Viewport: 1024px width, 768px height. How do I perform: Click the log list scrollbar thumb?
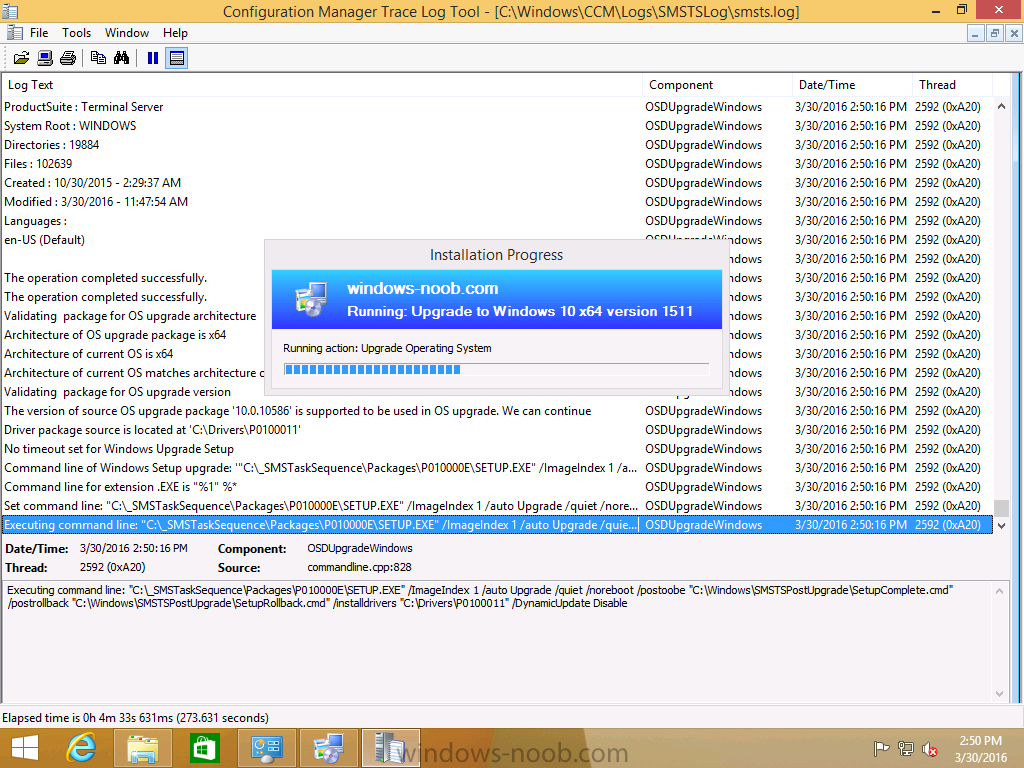[x=1001, y=508]
